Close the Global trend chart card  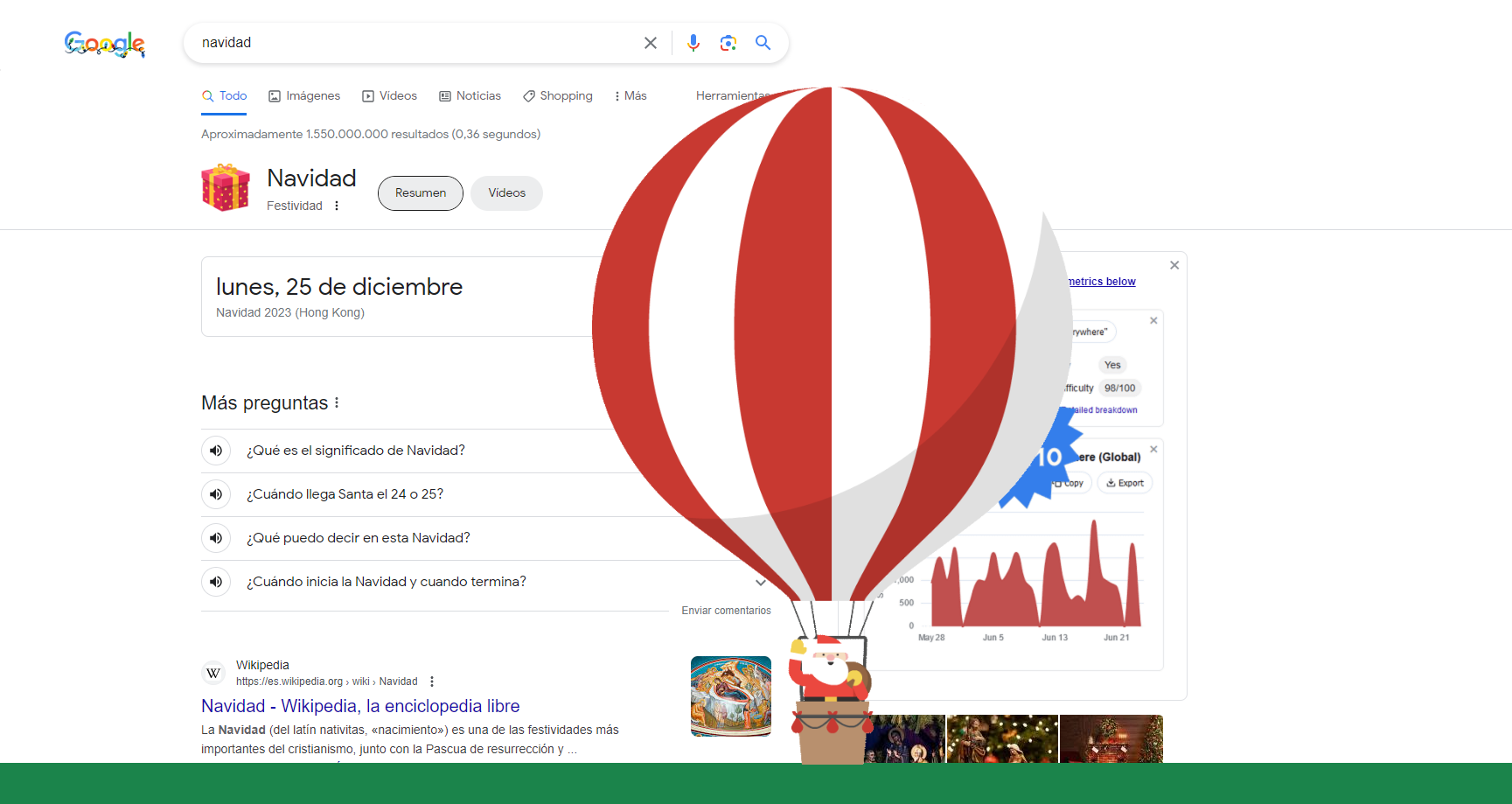coord(1153,449)
